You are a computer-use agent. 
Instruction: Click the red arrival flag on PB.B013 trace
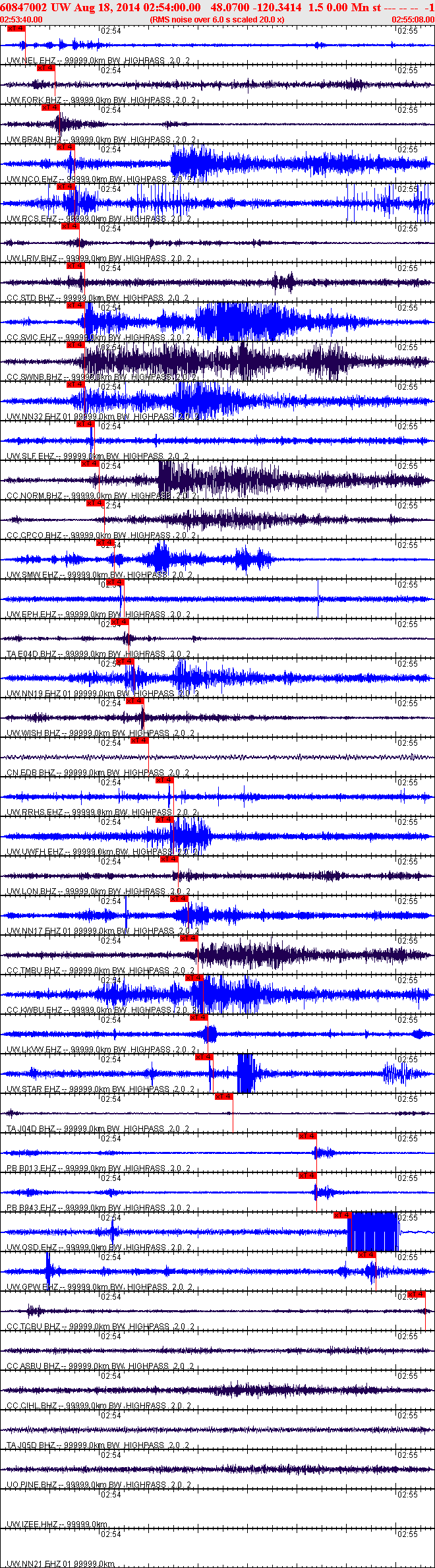click(308, 1136)
